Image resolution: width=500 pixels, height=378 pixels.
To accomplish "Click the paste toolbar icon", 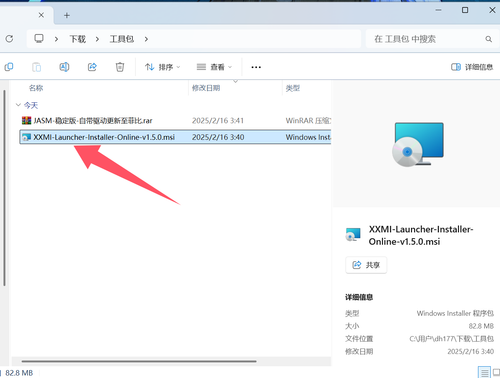I will point(36,67).
